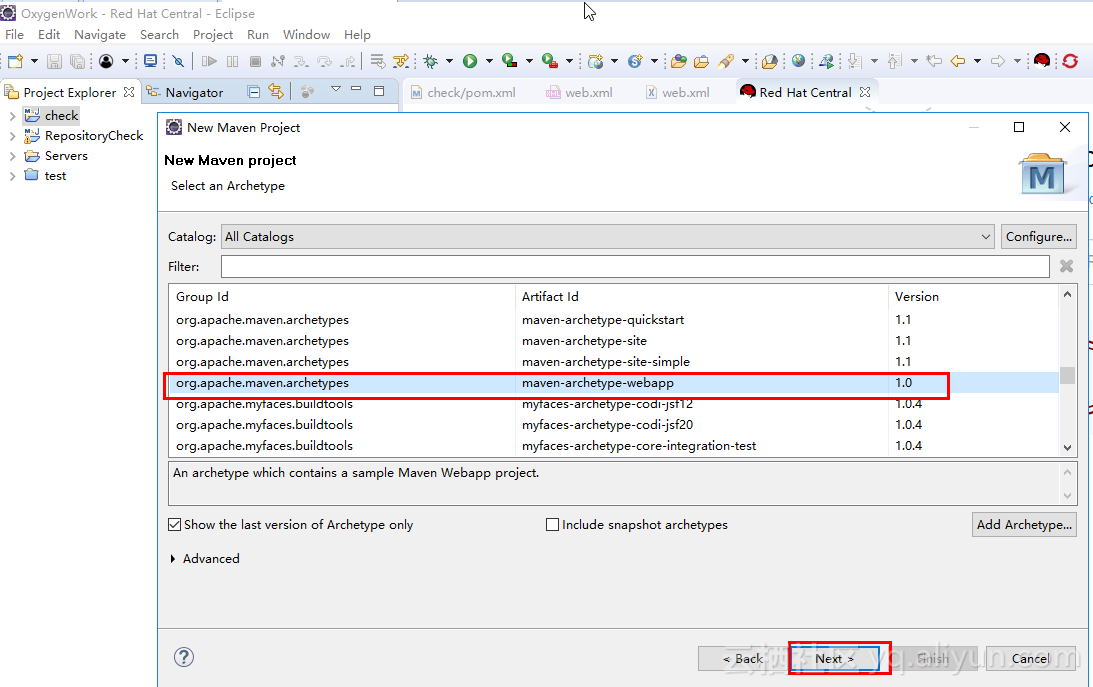Select the myfaces-archetype-core-integration-test row

click(x=613, y=445)
